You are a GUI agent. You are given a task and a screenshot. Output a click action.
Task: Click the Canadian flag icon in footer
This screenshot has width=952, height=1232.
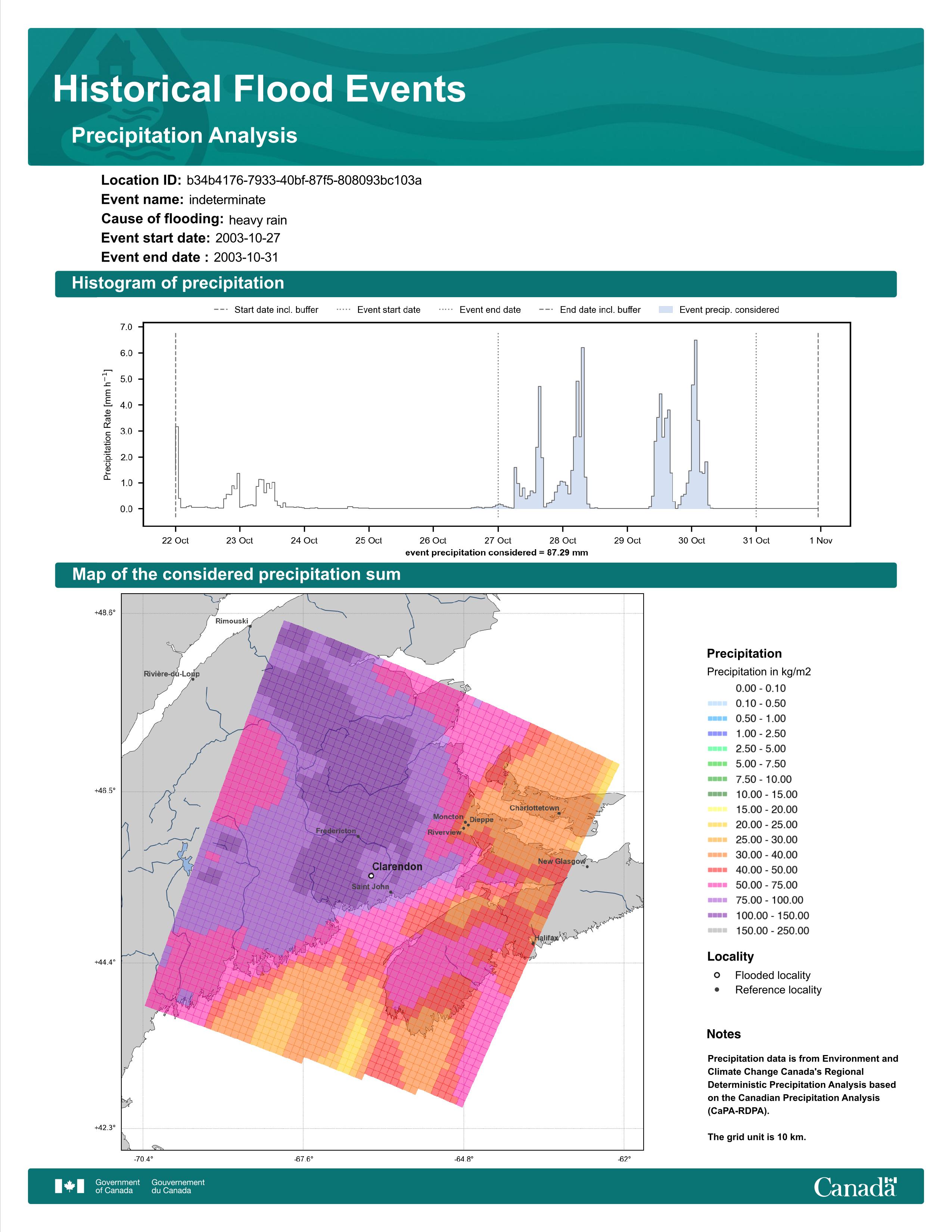tap(69, 1186)
